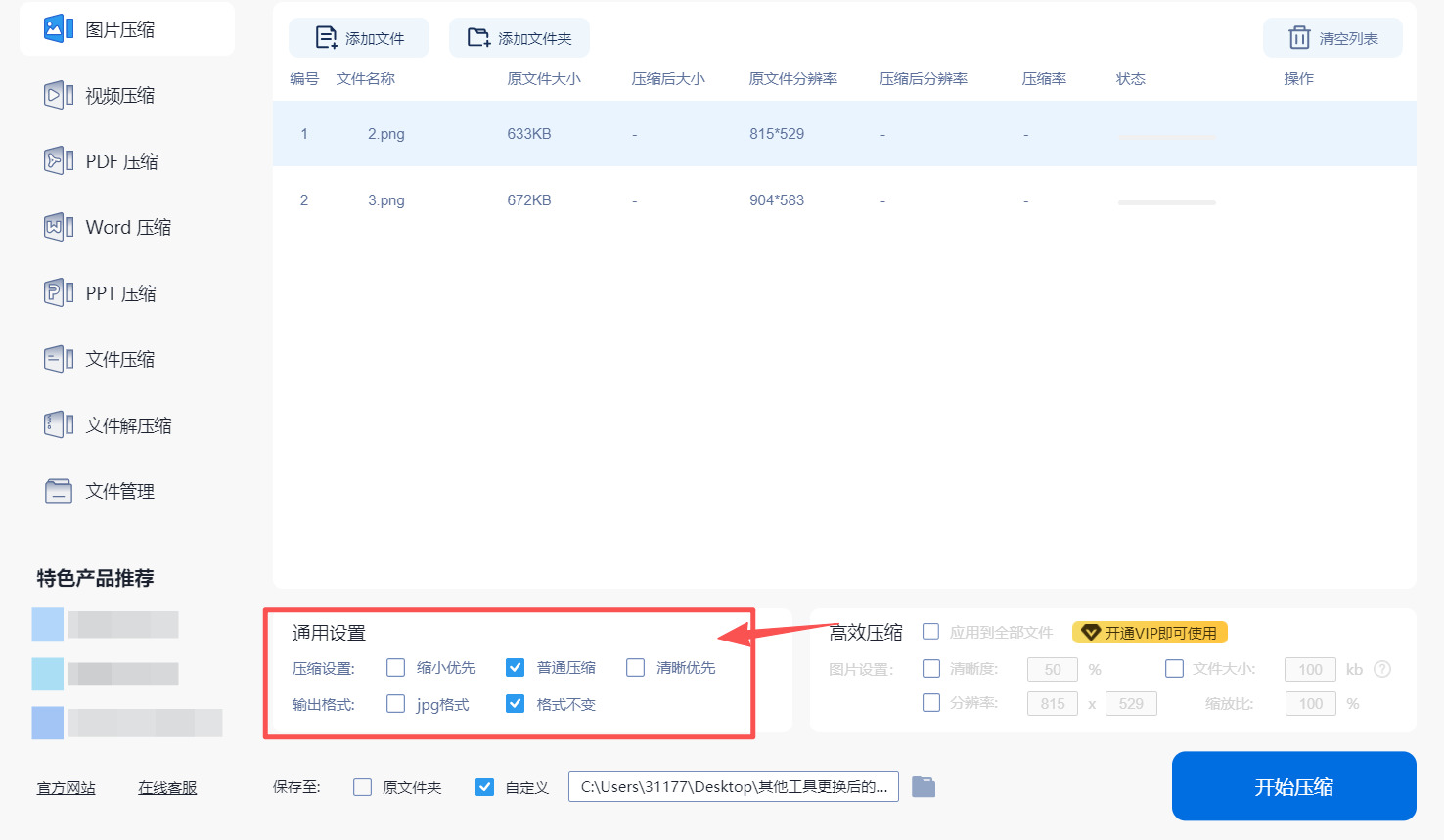Click the 文件大小 value field in kb

coord(1311,670)
